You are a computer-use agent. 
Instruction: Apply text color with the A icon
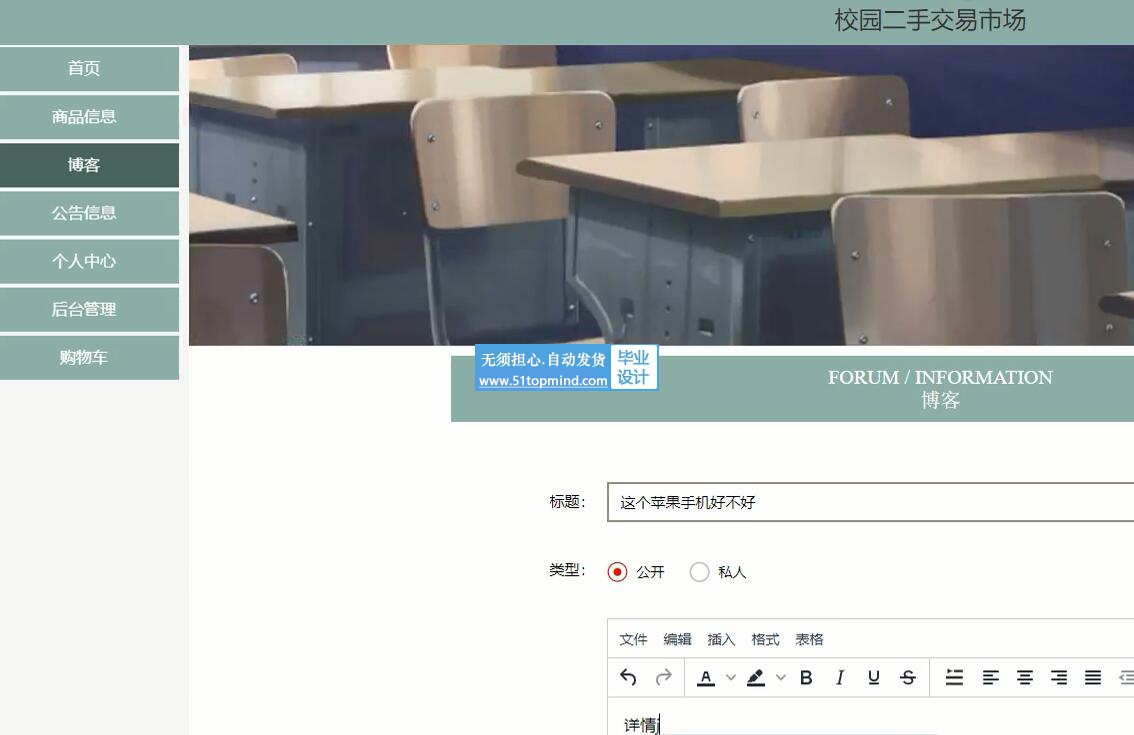point(706,677)
